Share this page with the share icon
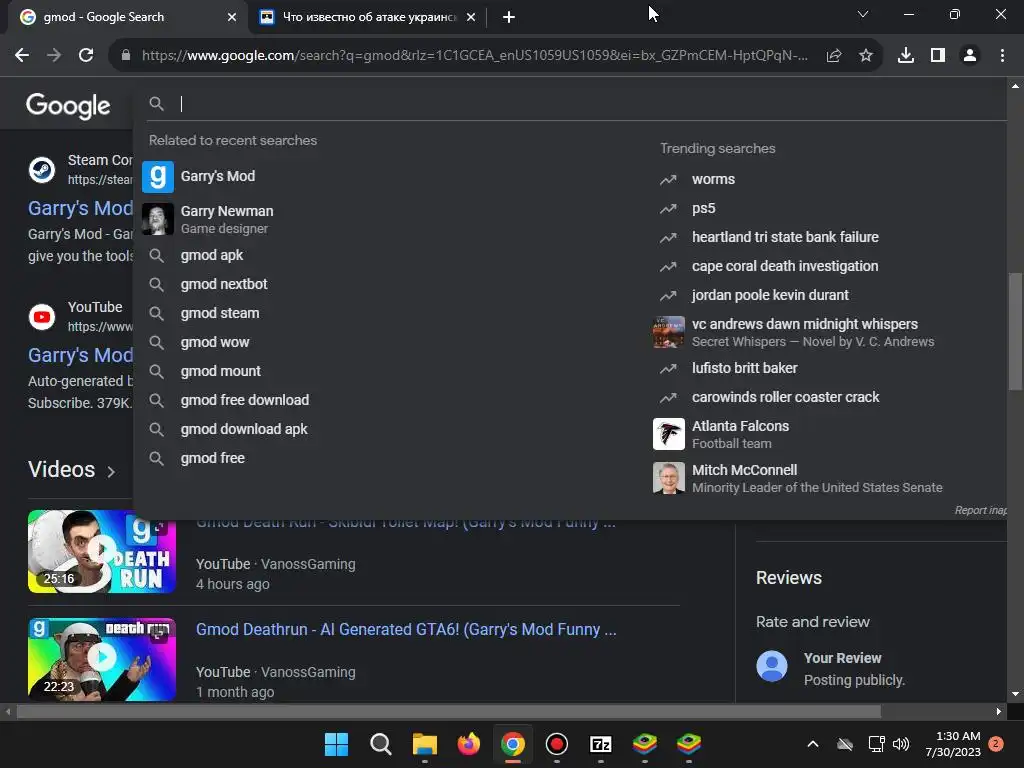Image resolution: width=1024 pixels, height=768 pixels. click(x=833, y=56)
